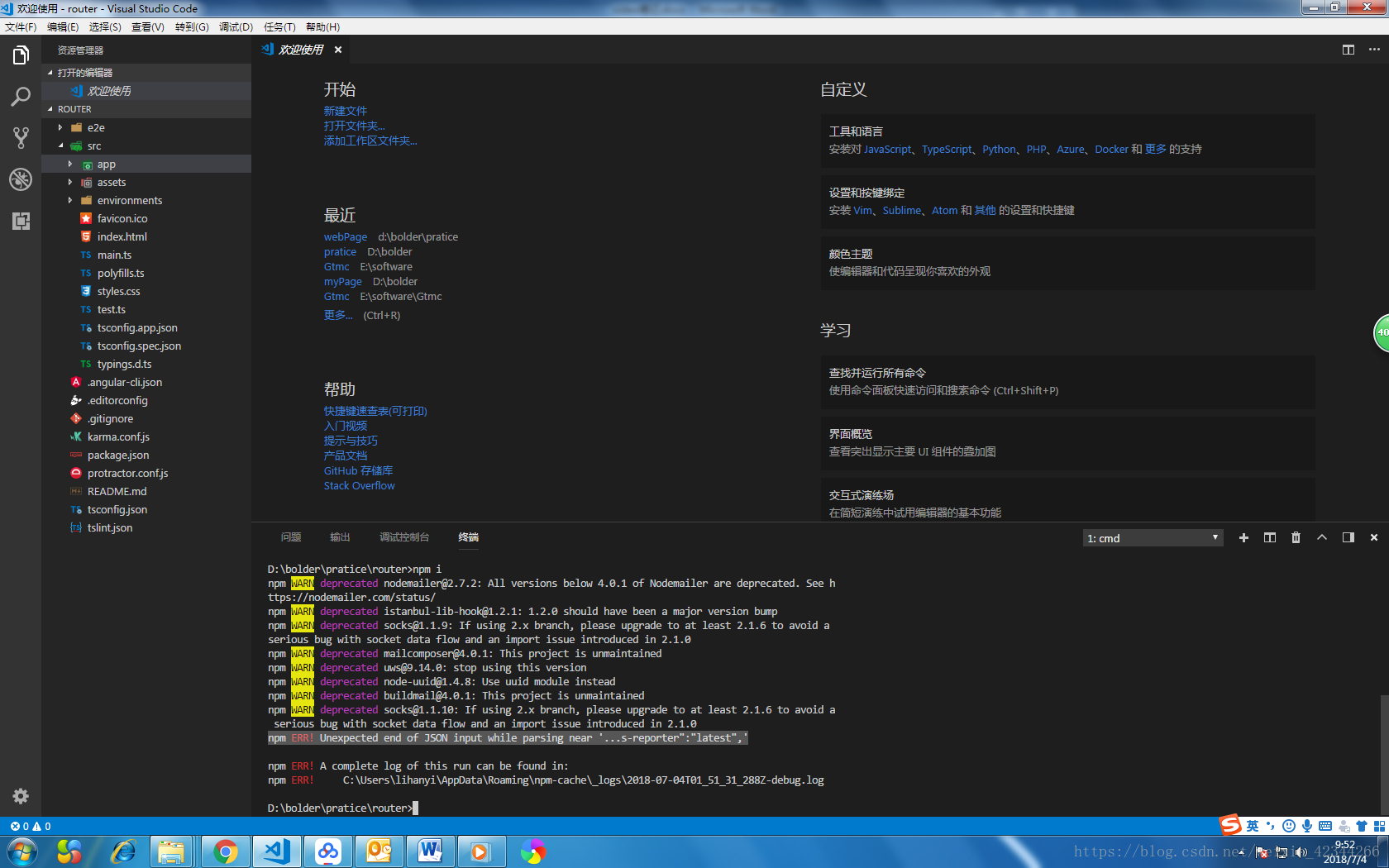Open Microsoft Word from the taskbar

[430, 851]
